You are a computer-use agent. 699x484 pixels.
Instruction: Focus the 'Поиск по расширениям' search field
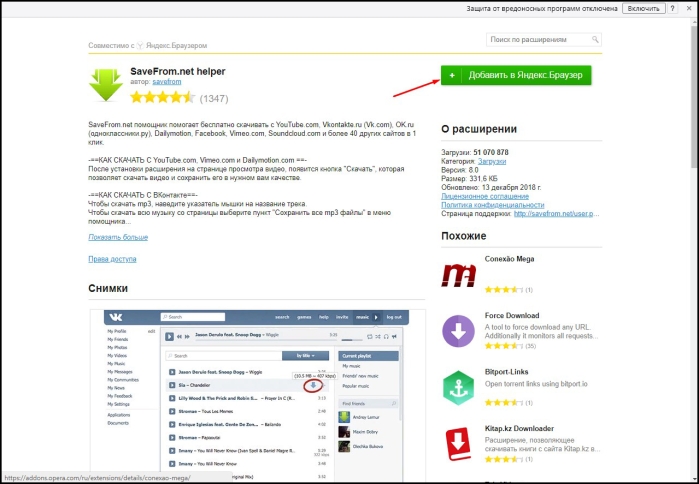pos(543,40)
